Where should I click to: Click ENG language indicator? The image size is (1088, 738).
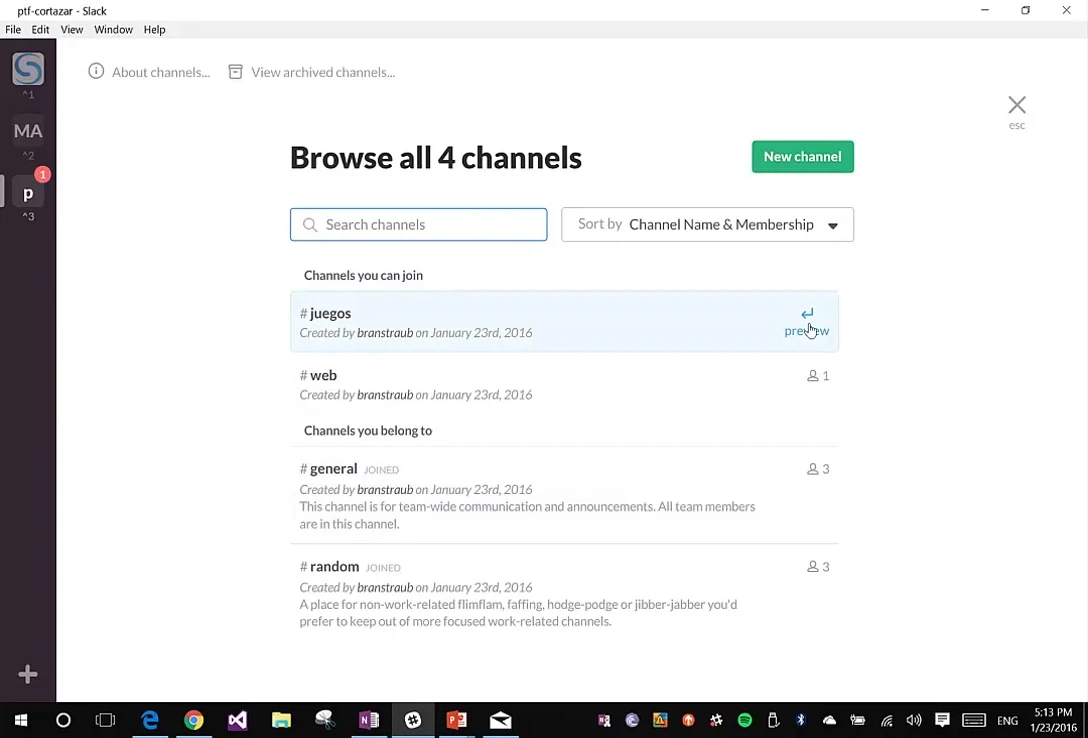coord(1008,721)
